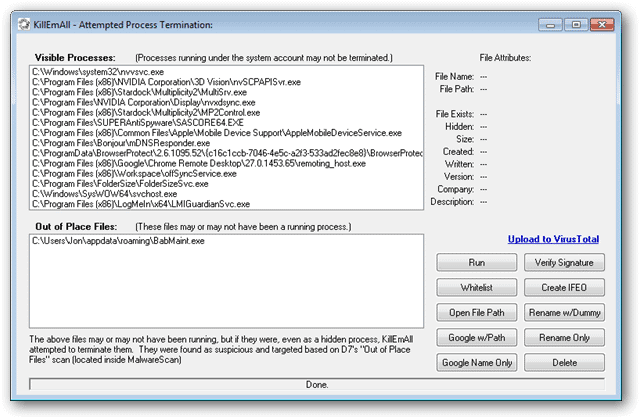Search with Google w/Path button
Viewport: 640px width, 419px height.
476,338
